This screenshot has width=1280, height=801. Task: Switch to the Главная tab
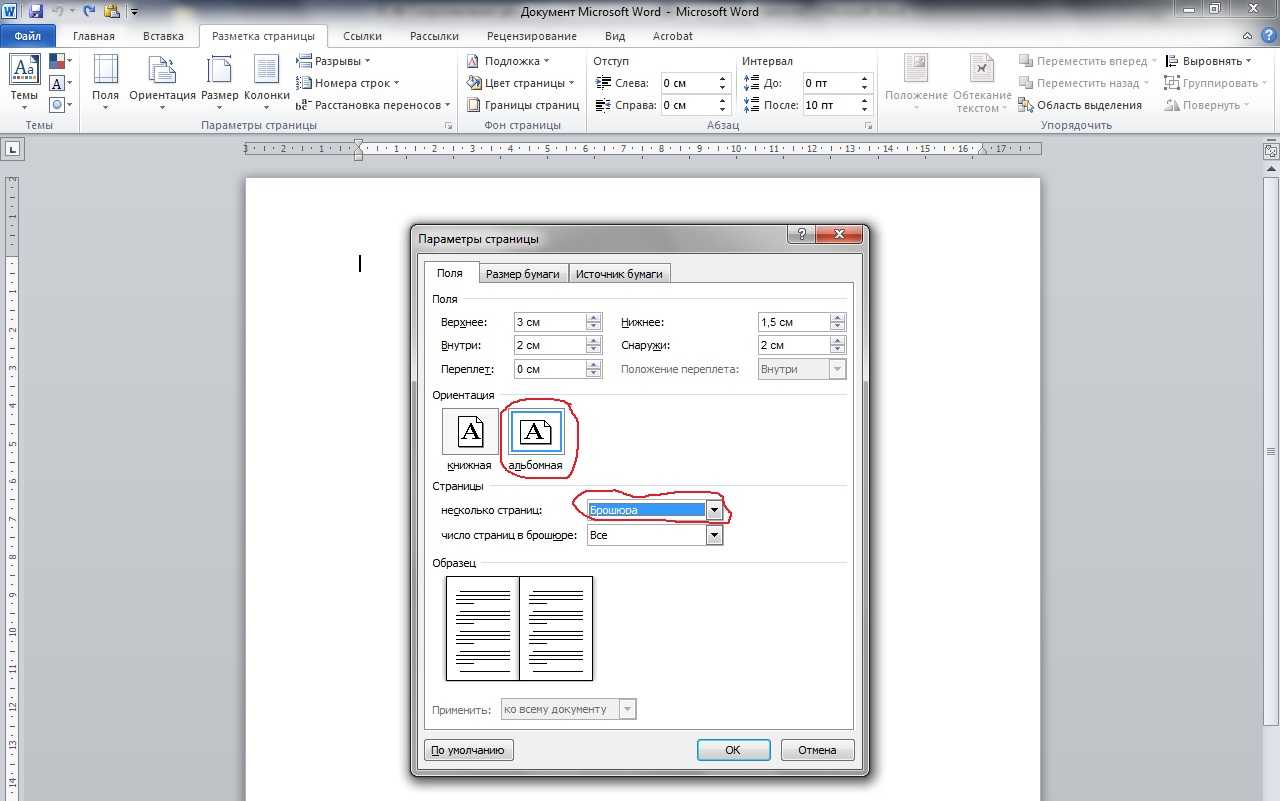point(94,36)
